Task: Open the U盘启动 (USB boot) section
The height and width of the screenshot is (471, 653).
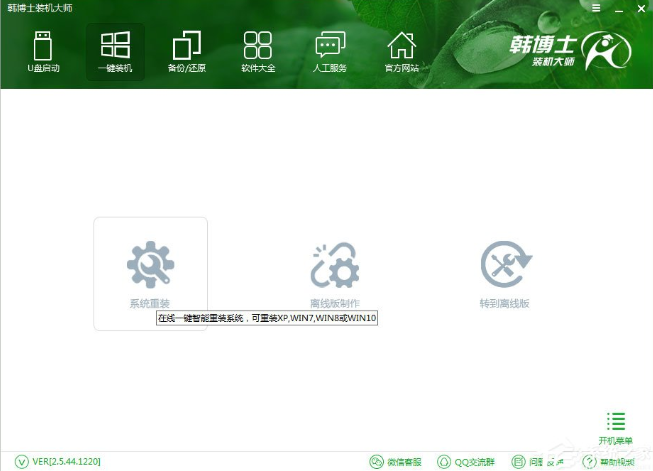Action: 43,51
